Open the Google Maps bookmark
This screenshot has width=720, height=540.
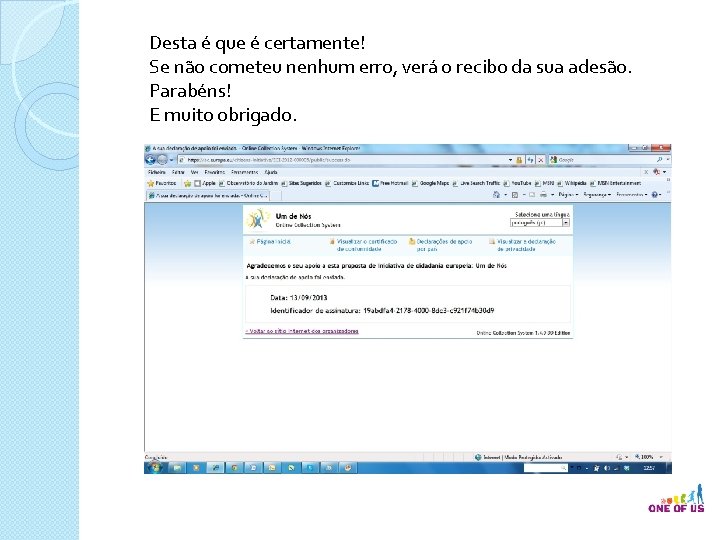click(430, 183)
